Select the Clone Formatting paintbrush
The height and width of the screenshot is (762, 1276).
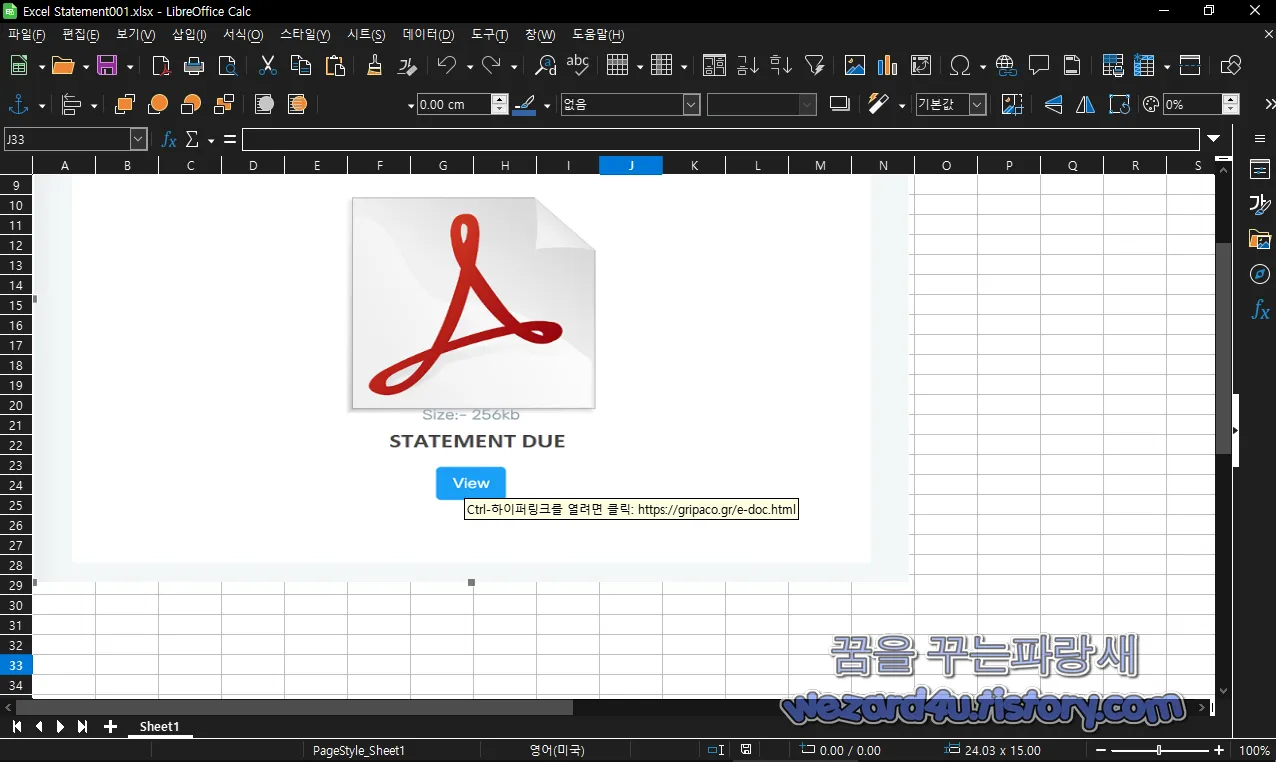(x=374, y=66)
